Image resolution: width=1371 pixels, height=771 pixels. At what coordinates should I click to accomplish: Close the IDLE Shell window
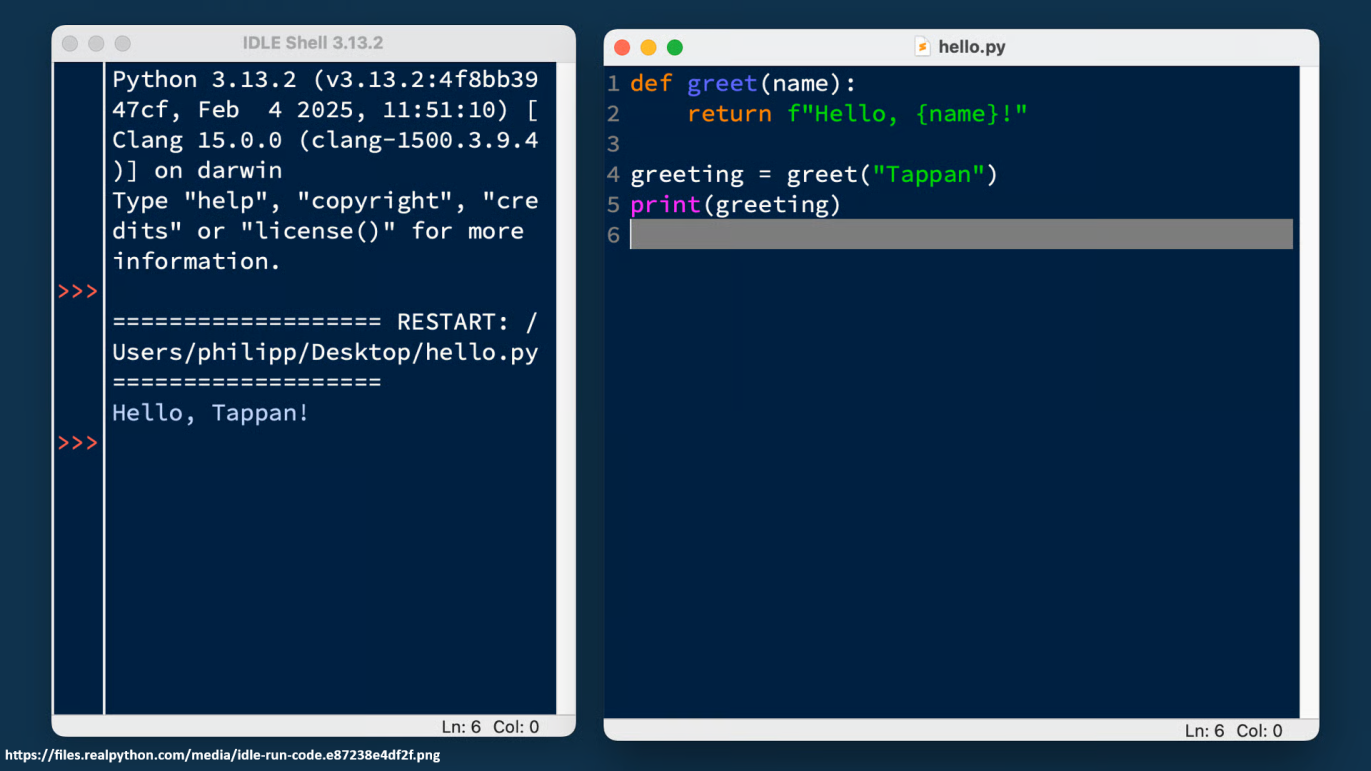pos(70,44)
